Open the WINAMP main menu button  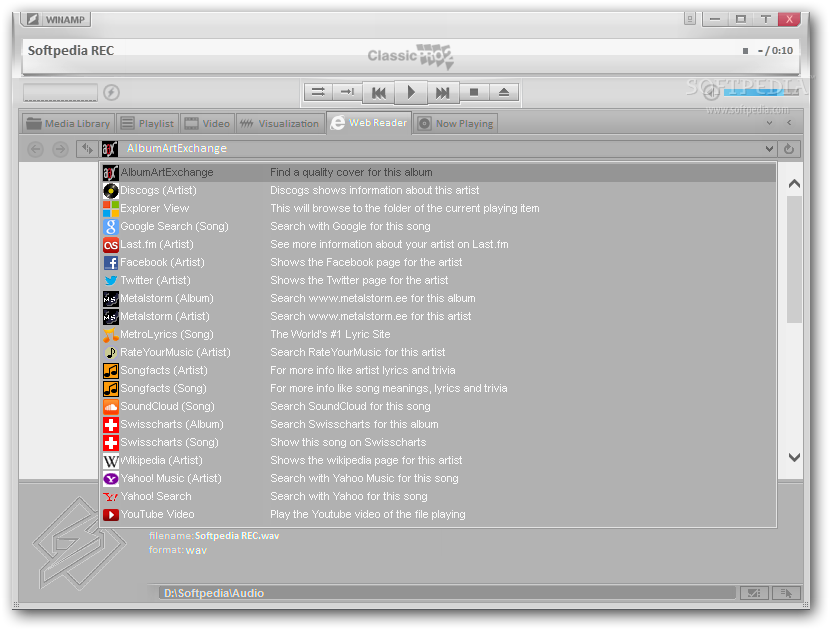click(x=56, y=20)
